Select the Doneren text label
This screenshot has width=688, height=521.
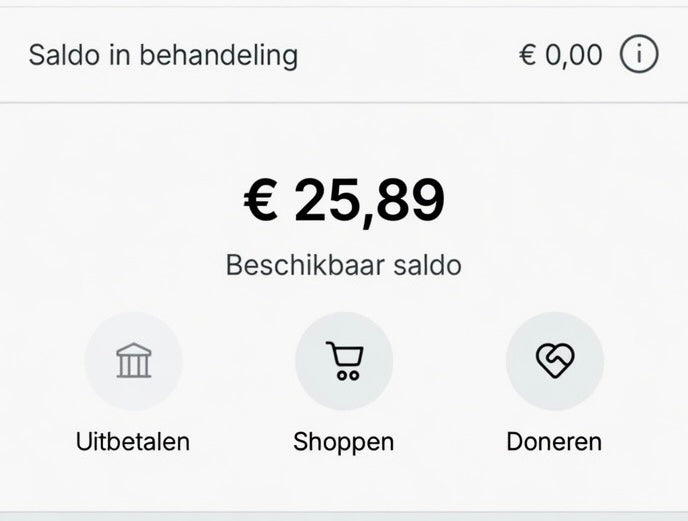(554, 441)
